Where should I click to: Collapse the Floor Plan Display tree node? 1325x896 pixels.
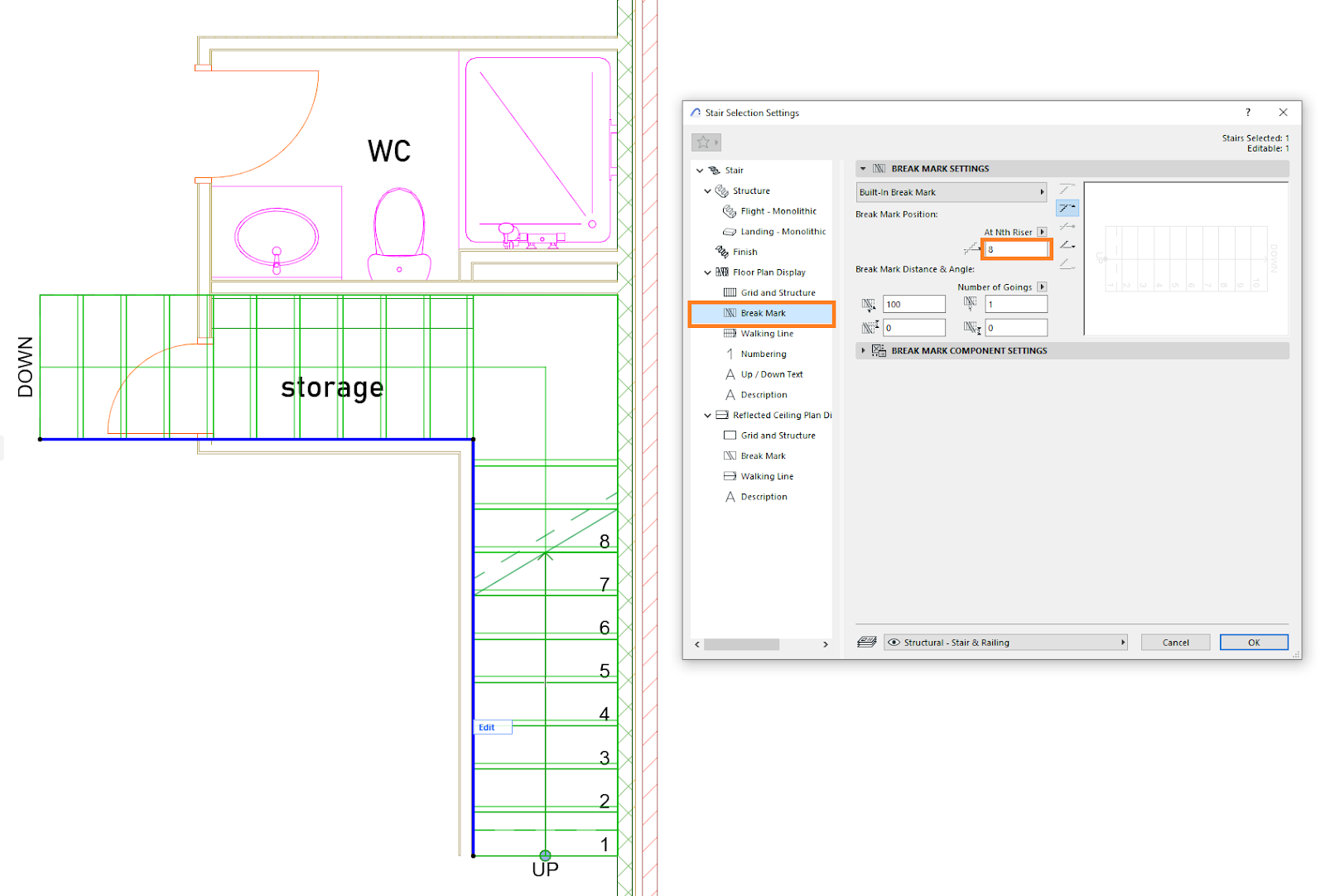coord(707,272)
